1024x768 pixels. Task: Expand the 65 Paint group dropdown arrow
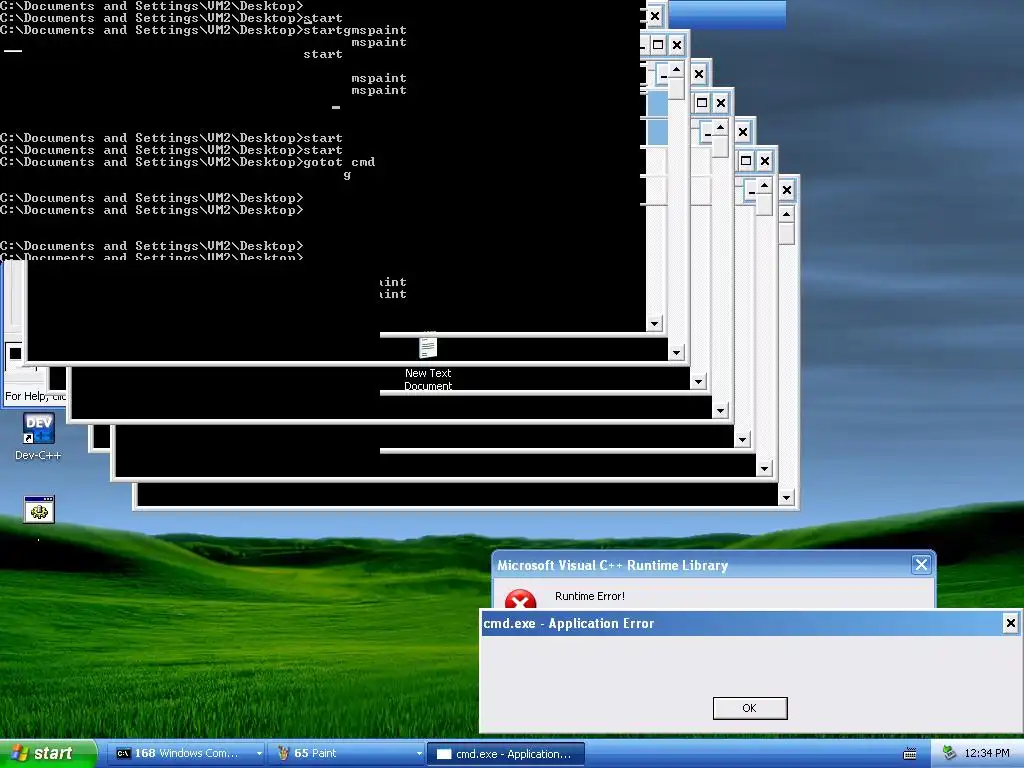(419, 754)
